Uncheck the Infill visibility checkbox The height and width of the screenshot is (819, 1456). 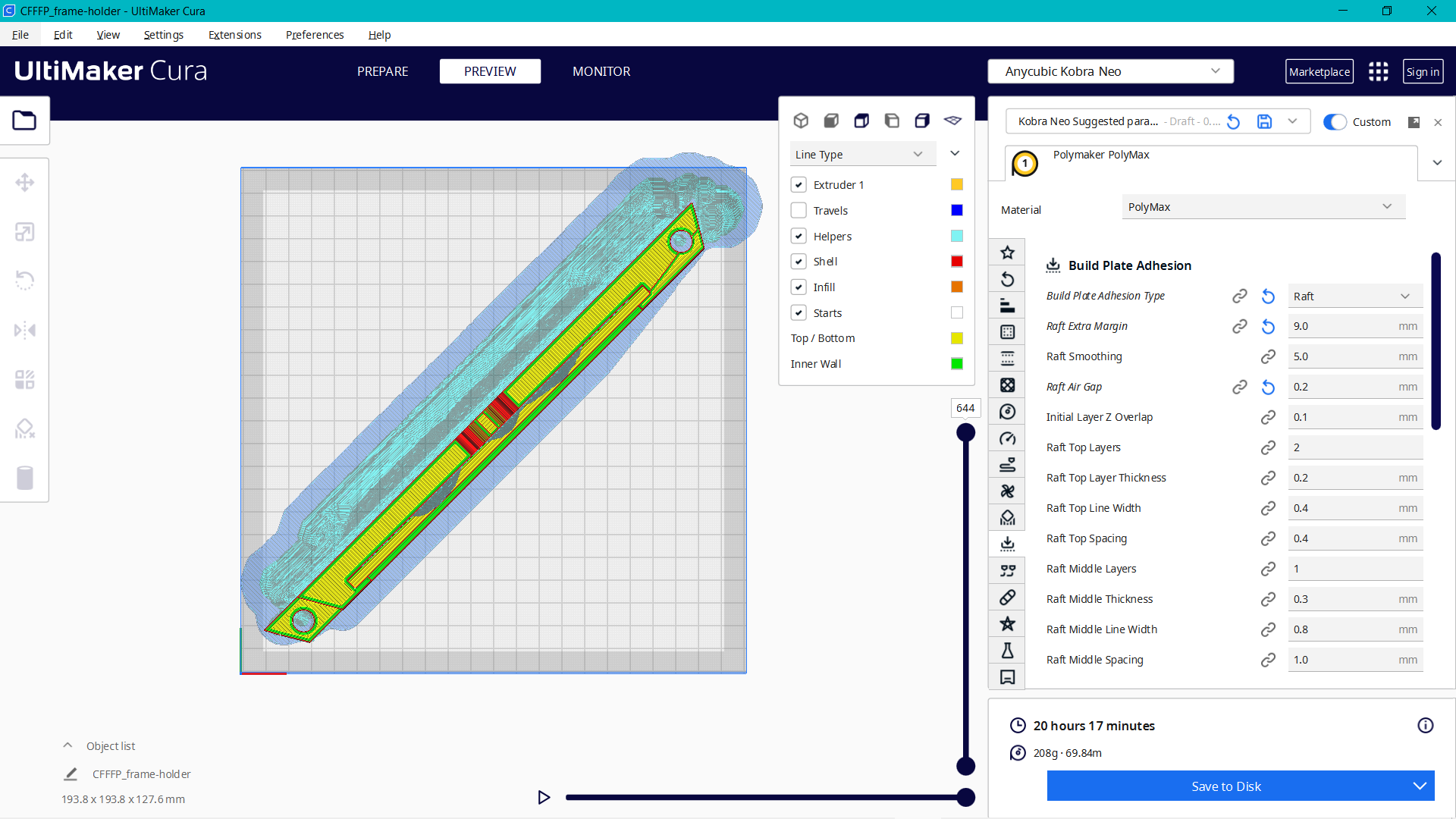click(x=799, y=287)
